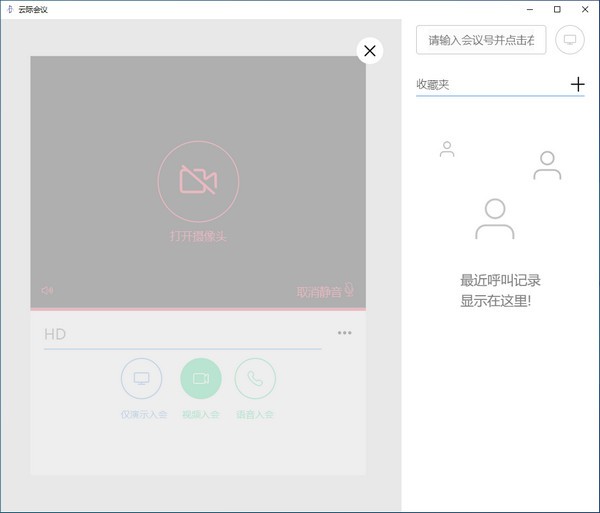Click the medium contact silhouette on right
Viewport: 600px width, 513px height.
[x=547, y=165]
